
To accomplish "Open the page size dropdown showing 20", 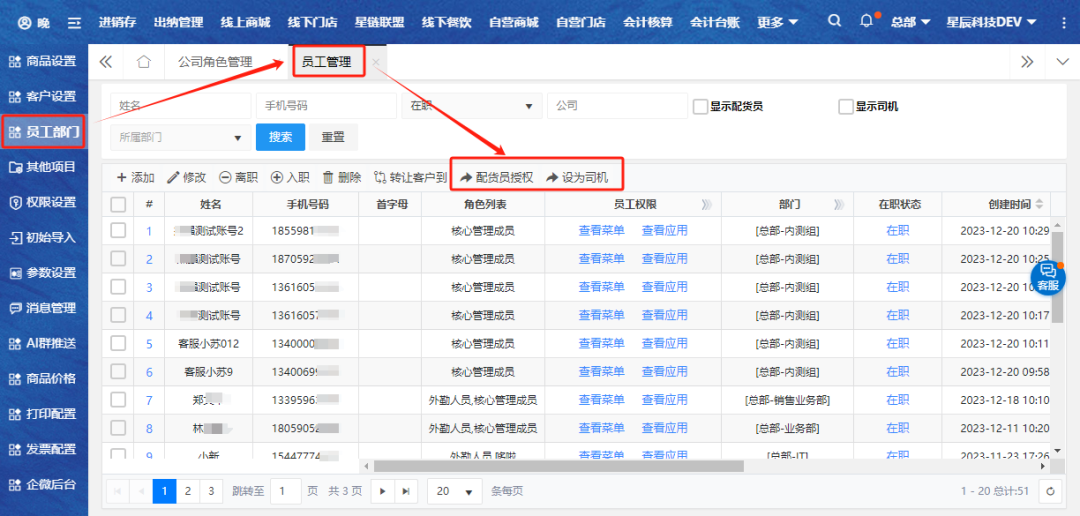I will tap(454, 491).
